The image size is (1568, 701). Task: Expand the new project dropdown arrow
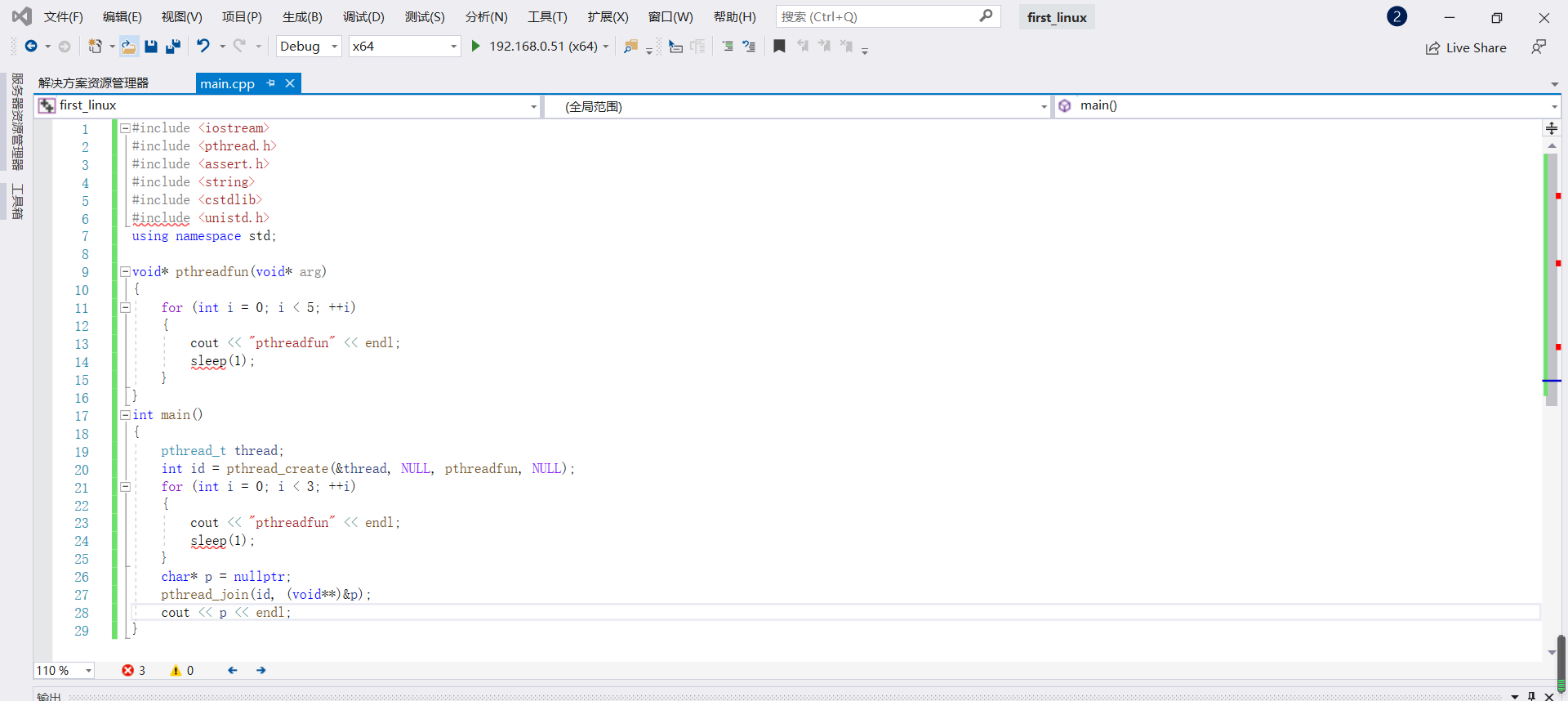pyautogui.click(x=112, y=47)
